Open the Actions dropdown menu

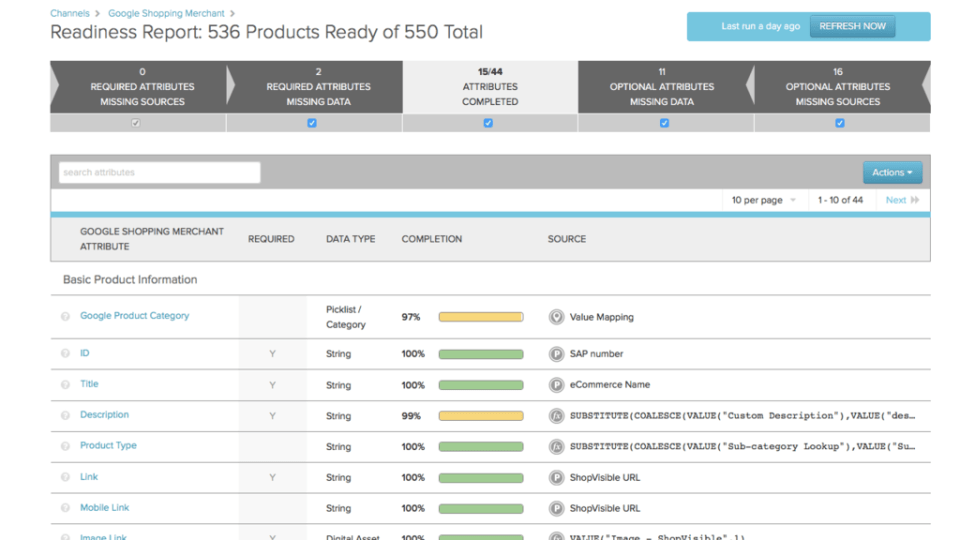[x=892, y=173]
